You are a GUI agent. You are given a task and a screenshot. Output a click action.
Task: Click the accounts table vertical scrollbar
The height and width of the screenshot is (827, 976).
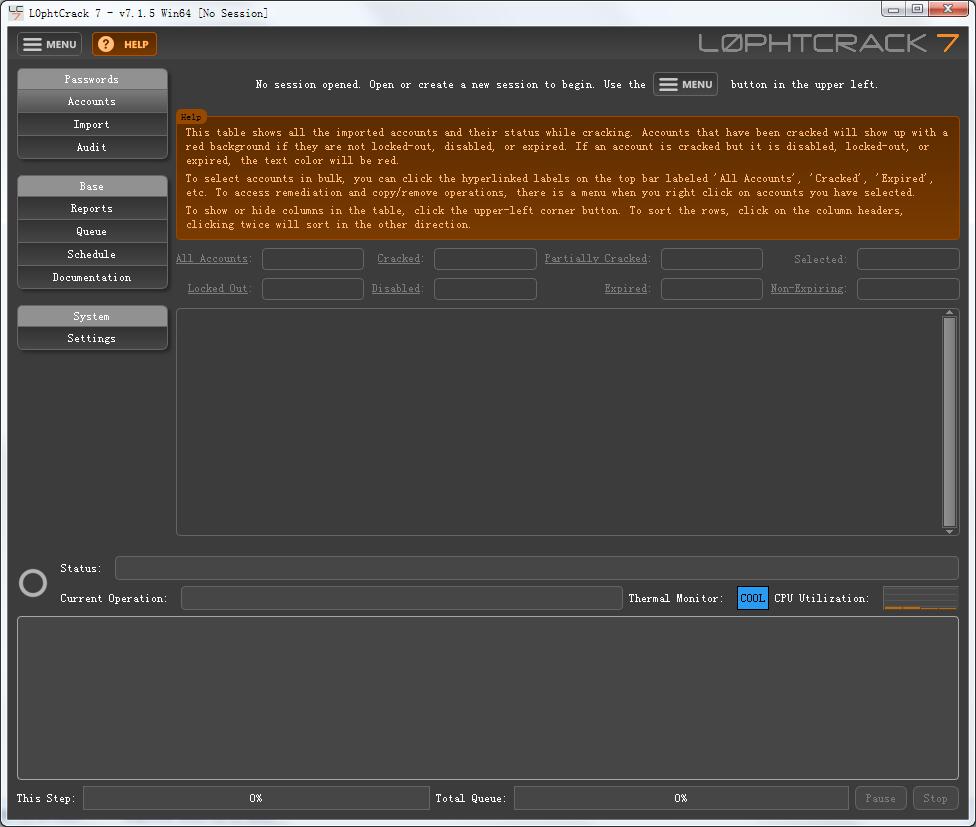[949, 420]
